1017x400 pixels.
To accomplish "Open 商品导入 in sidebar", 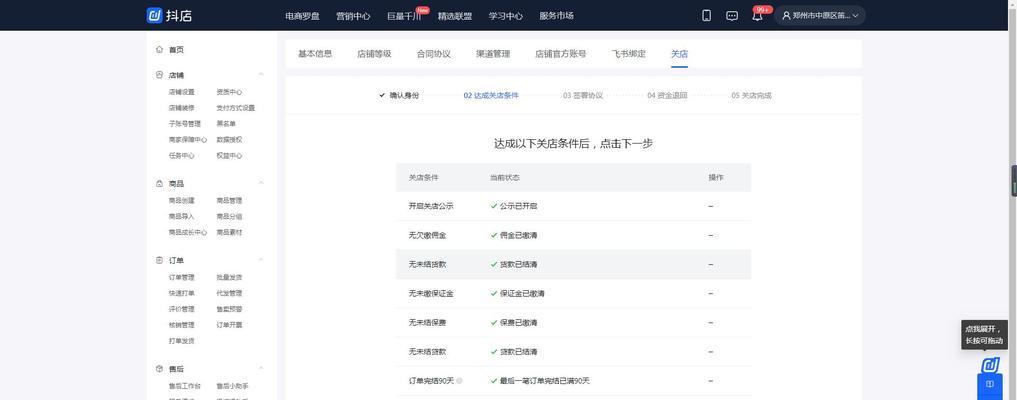I will [x=182, y=216].
